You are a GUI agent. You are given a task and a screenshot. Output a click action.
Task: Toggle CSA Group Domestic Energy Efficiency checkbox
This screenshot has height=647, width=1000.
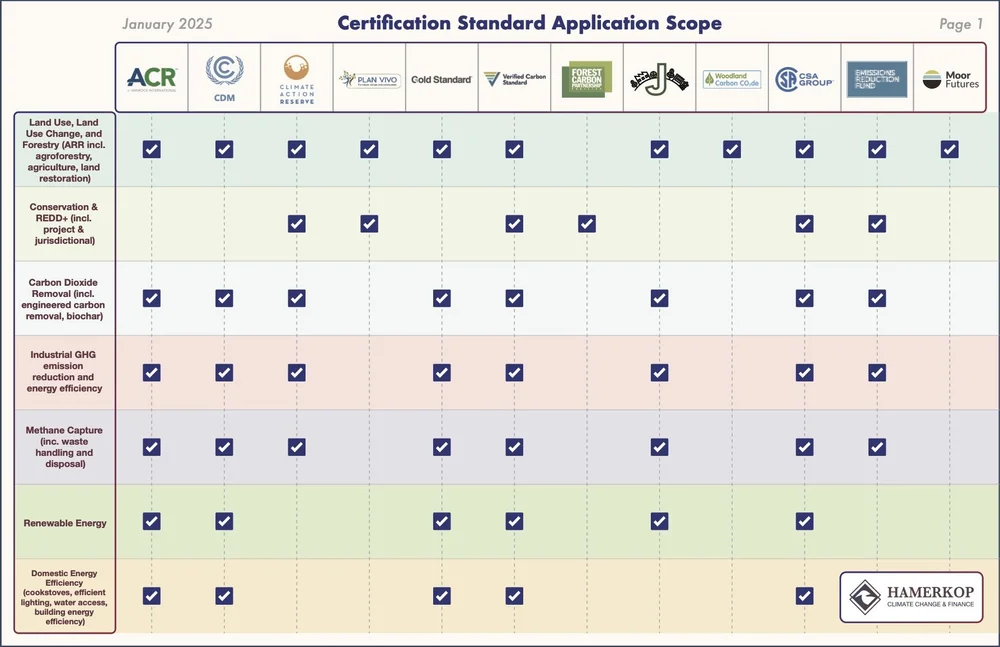click(x=805, y=596)
